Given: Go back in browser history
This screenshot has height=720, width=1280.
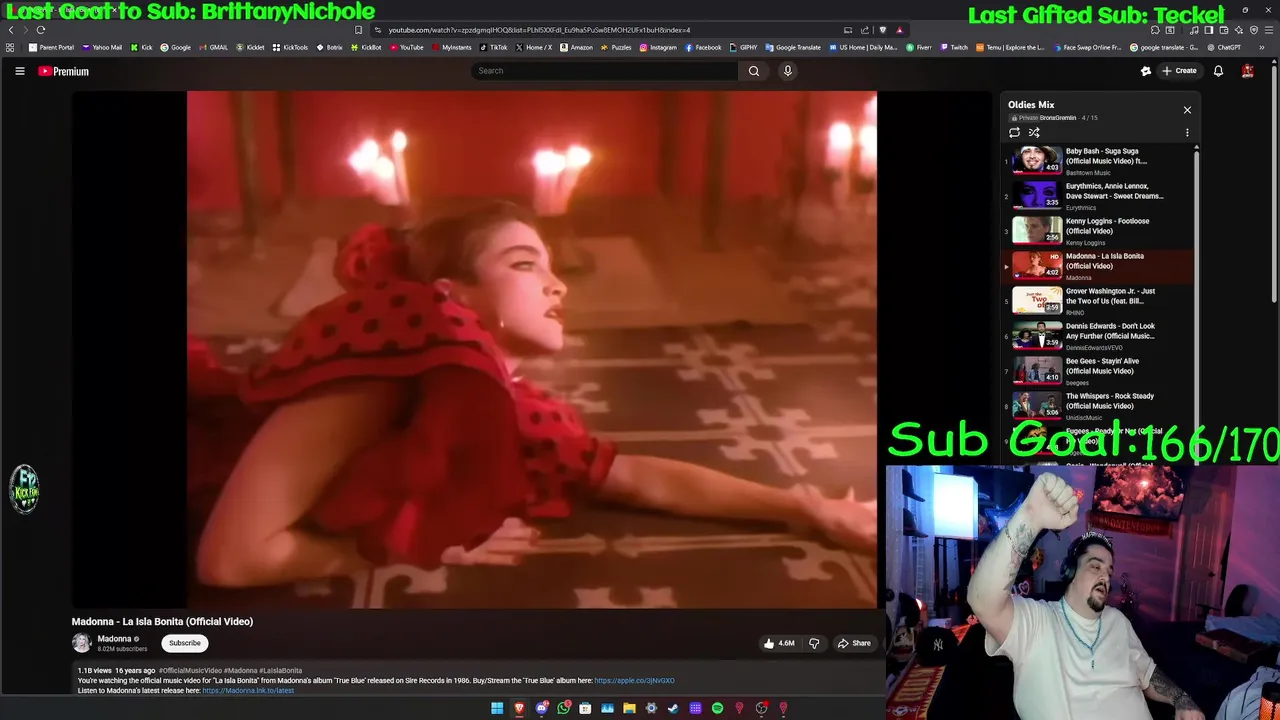Looking at the screenshot, I should click(11, 30).
